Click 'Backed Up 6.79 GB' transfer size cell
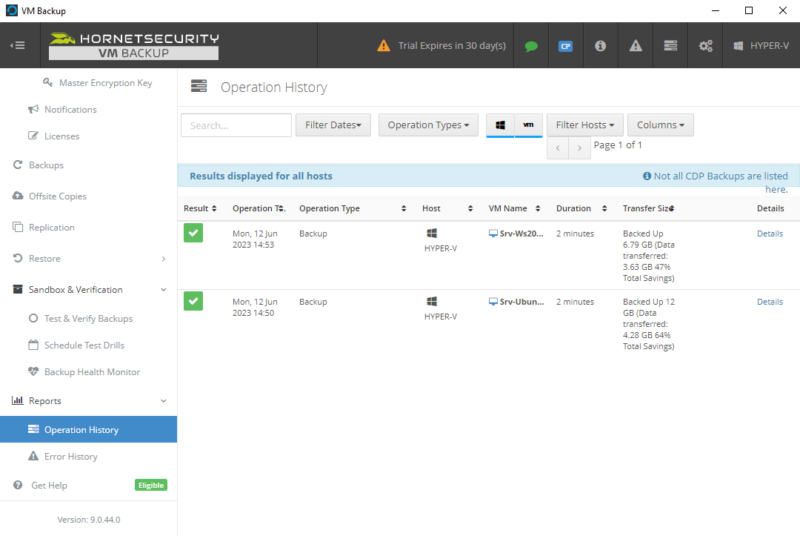Viewport: 800px width, 536px height. 648,256
